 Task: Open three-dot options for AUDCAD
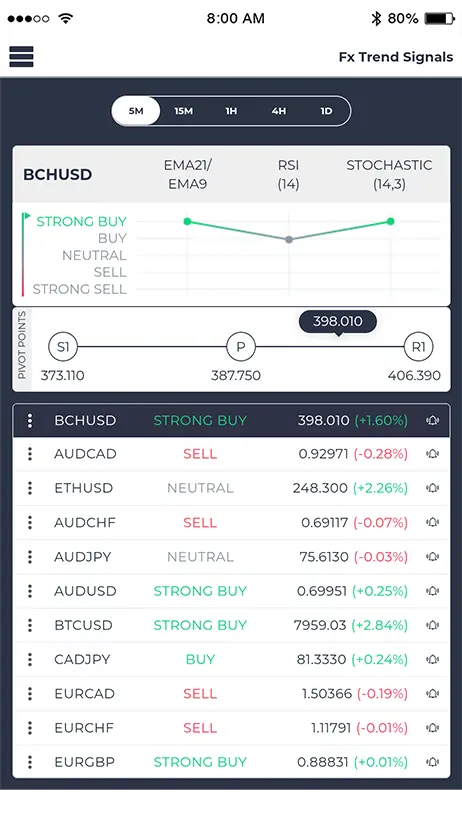[x=30, y=454]
